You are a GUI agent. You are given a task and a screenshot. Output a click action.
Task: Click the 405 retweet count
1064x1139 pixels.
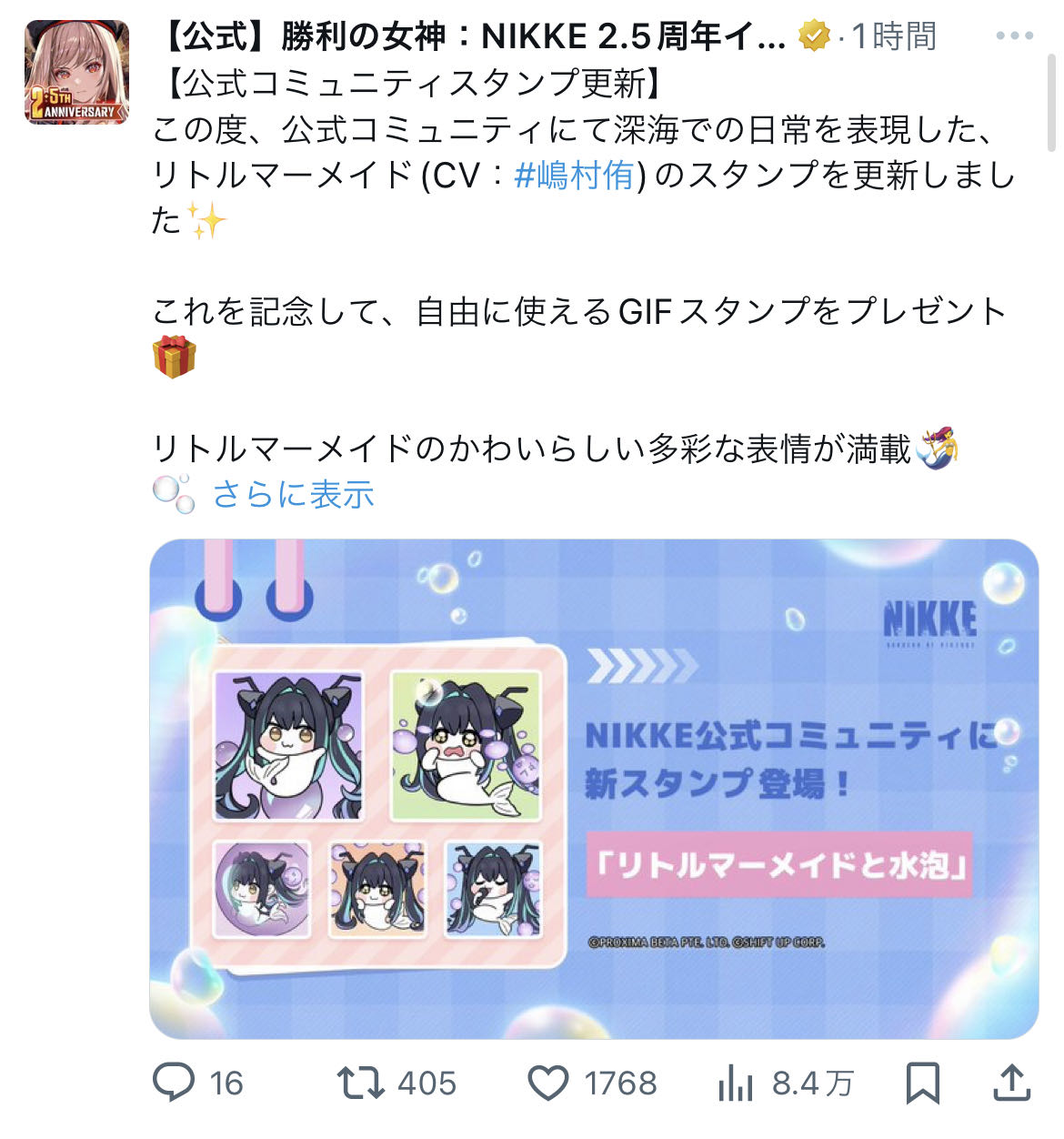[x=427, y=1084]
